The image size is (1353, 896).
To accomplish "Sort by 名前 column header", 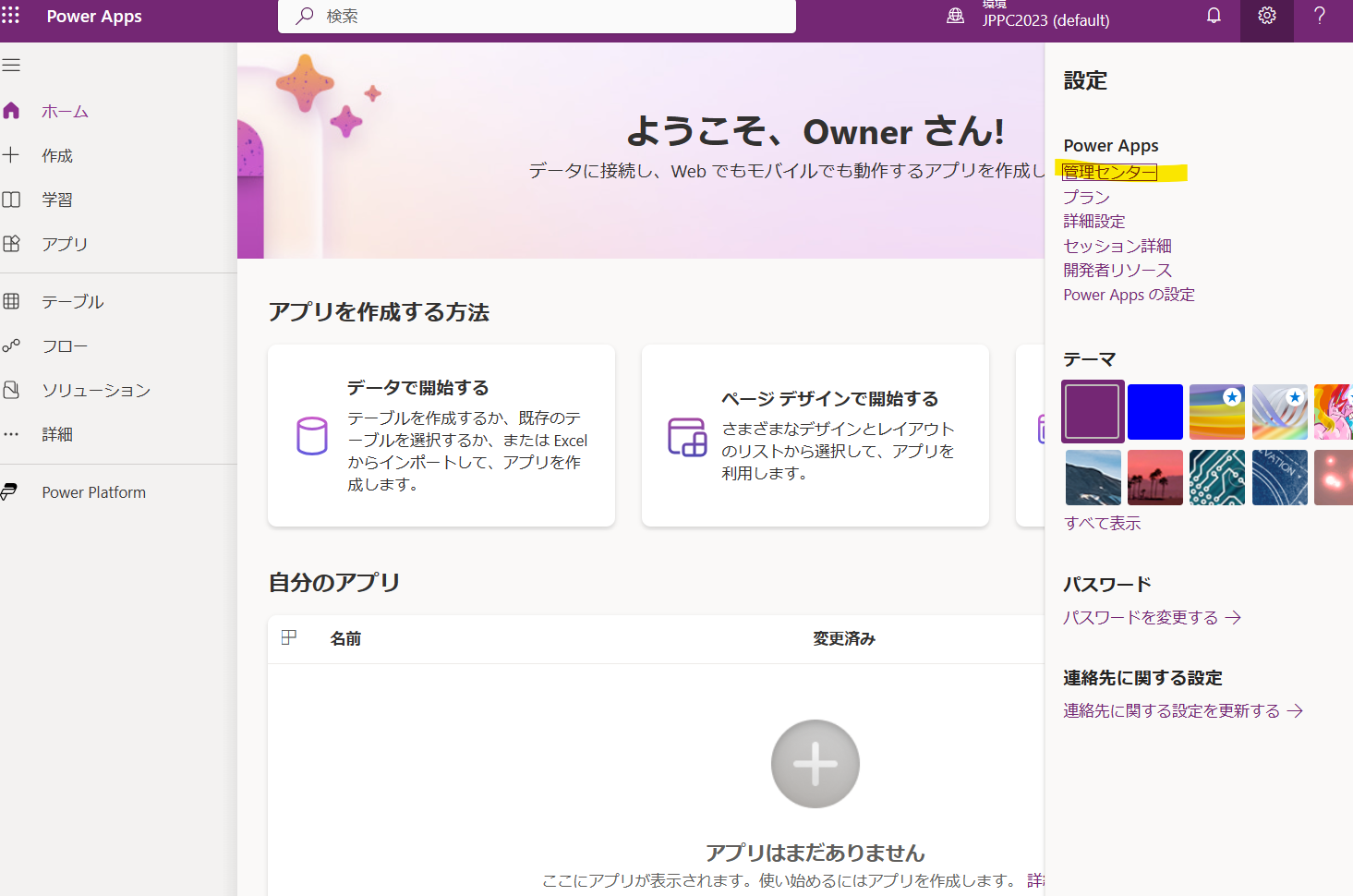I will [346, 638].
